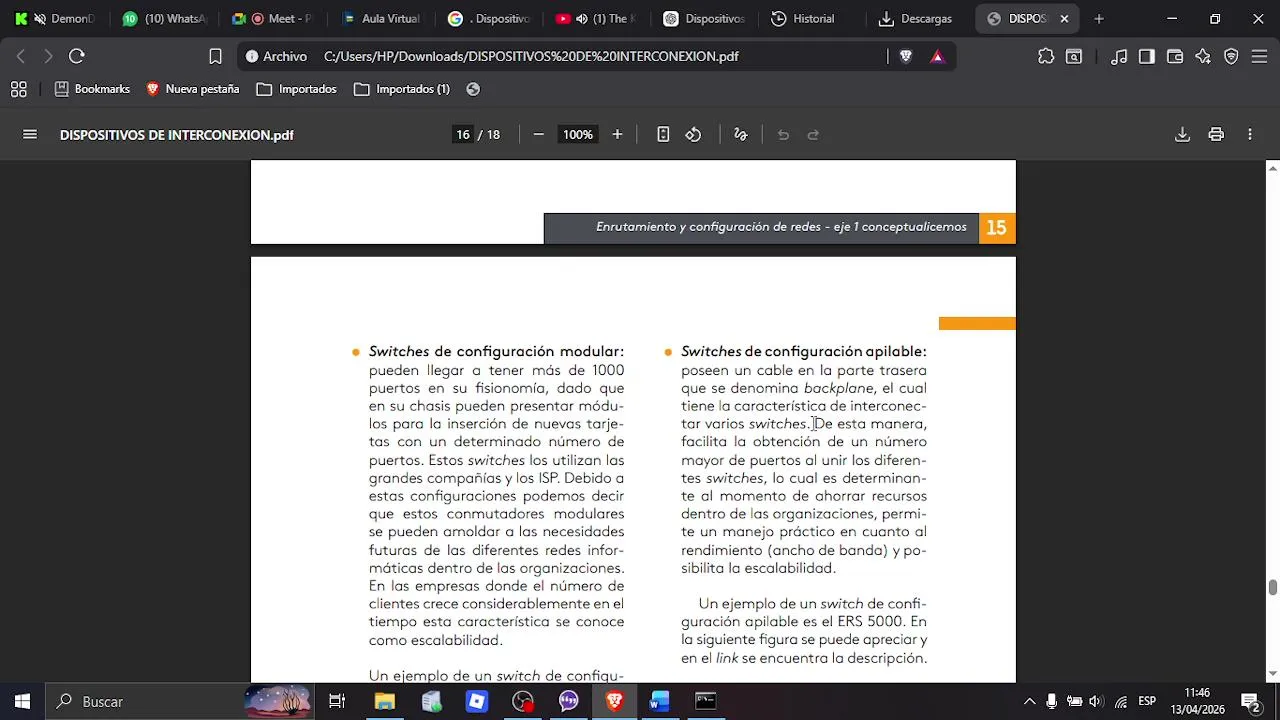Toggle the browser sidebar panel
The image size is (1280, 720).
pos(1147,57)
